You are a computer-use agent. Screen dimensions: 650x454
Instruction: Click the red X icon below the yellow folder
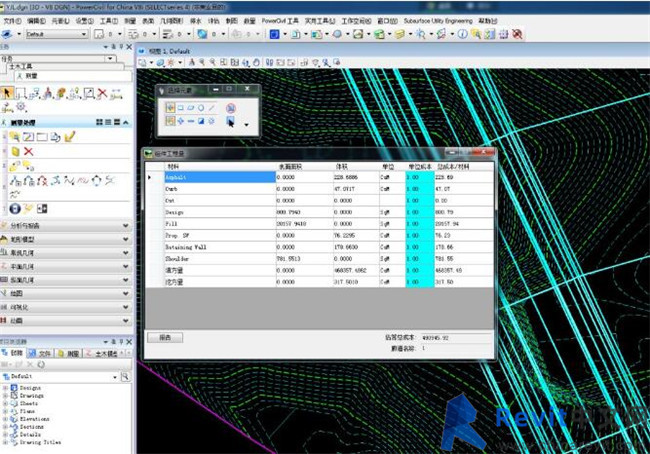point(28,151)
